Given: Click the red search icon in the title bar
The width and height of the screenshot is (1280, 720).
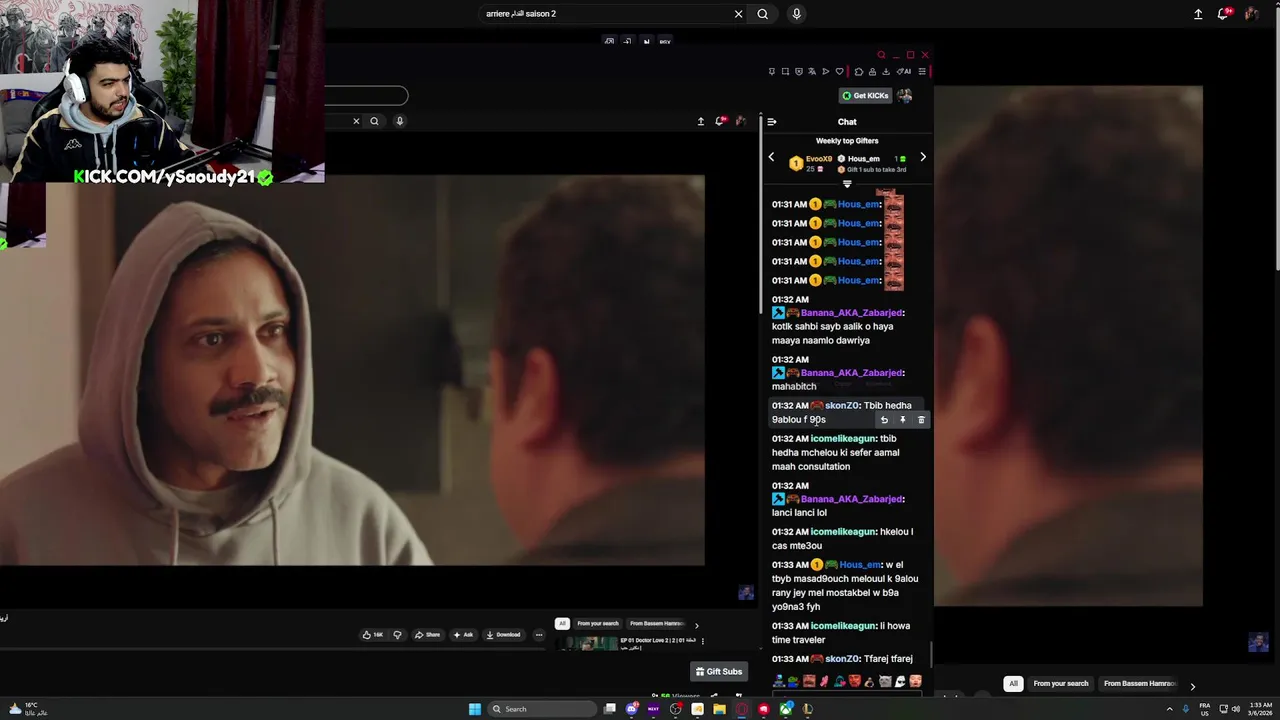Looking at the screenshot, I should point(881,55).
